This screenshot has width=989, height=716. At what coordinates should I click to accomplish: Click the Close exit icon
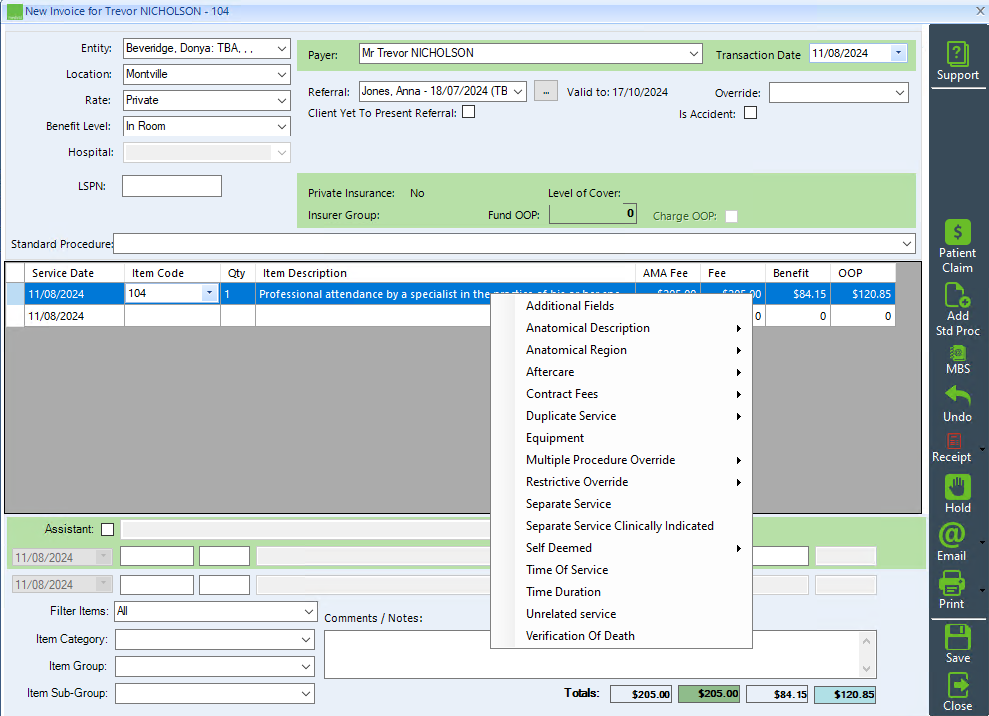957,685
